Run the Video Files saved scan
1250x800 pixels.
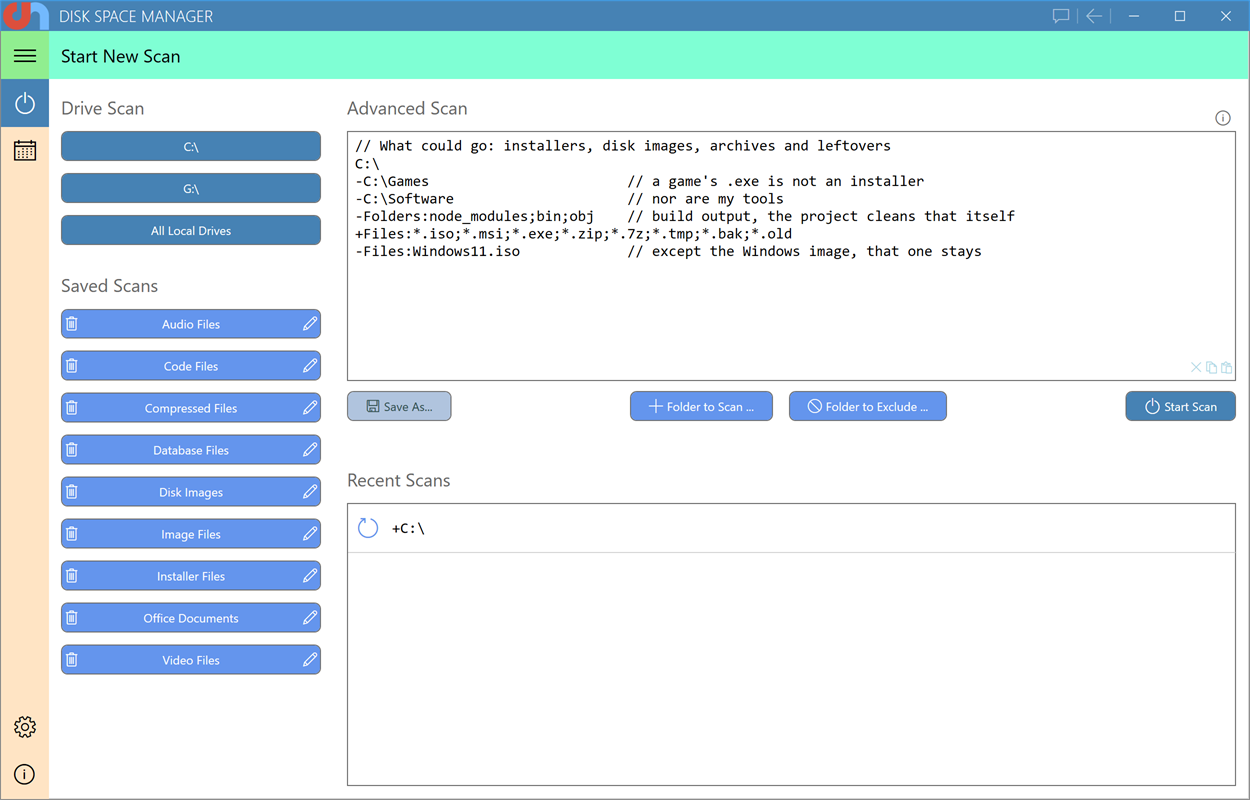tap(191, 660)
